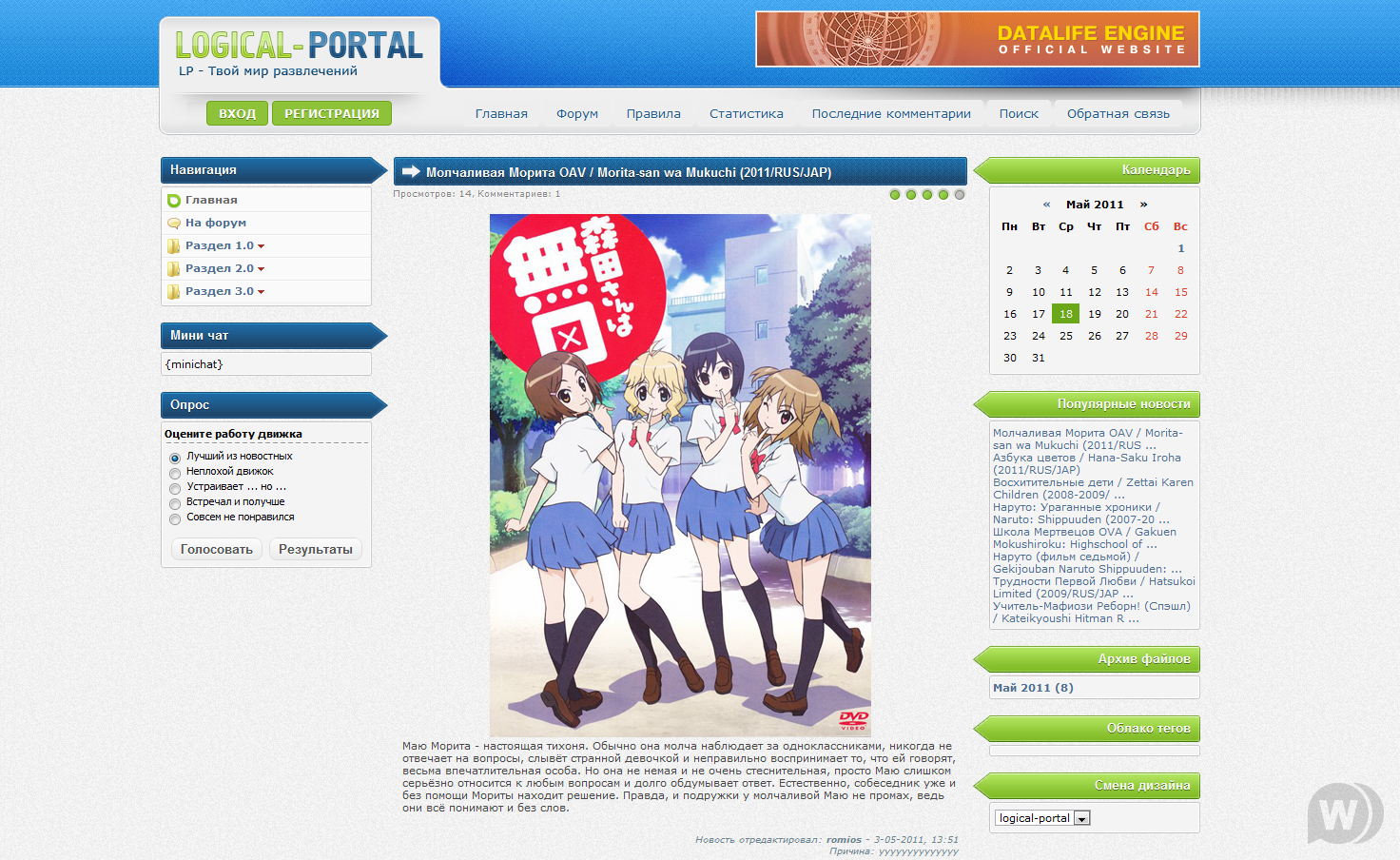Open popular news 'Школа Мертвецов OVA'
This screenshot has width=1400, height=860.
click(x=1084, y=537)
